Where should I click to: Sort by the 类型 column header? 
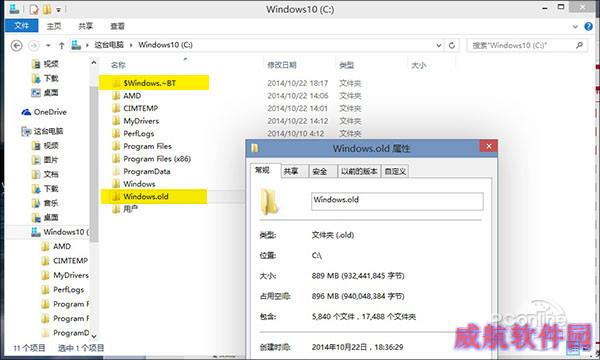(347, 65)
